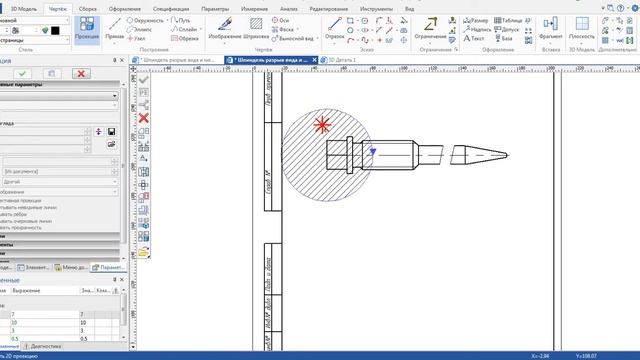Click the Оси axes tool
Viewport: 640px width, 360px height.
280,20
